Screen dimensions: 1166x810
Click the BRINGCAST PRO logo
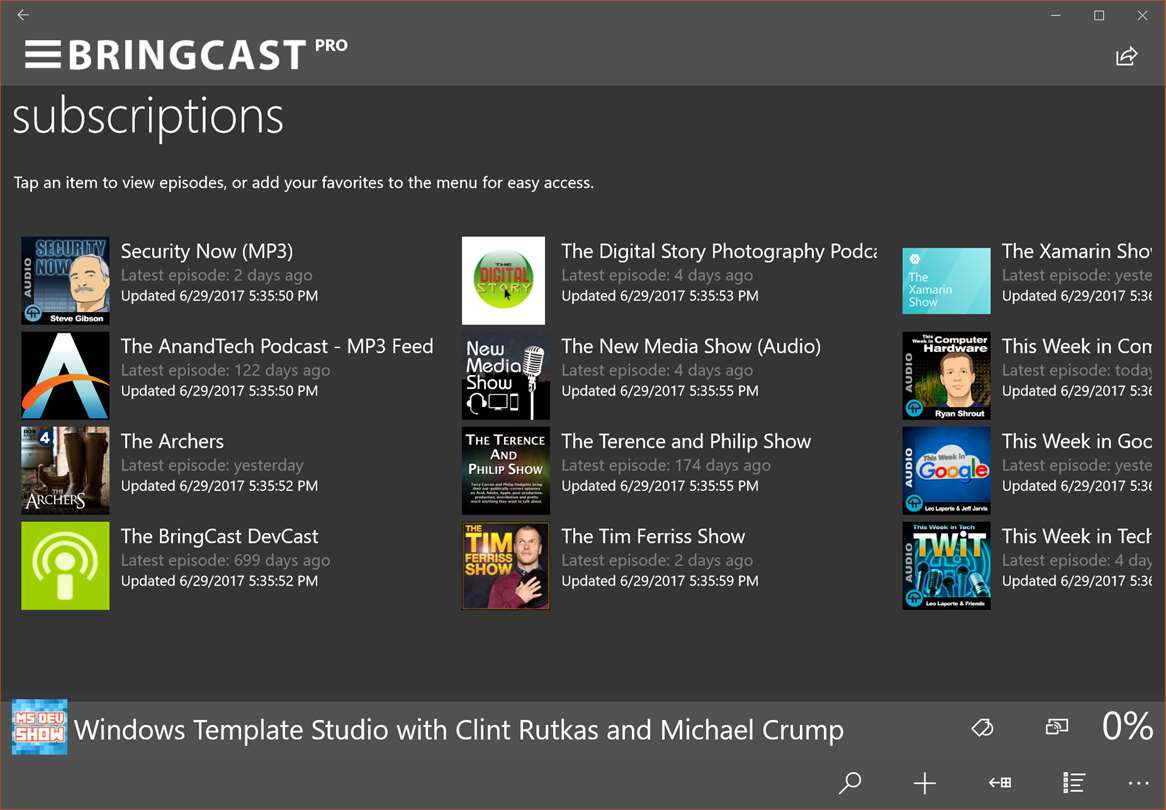[x=207, y=54]
